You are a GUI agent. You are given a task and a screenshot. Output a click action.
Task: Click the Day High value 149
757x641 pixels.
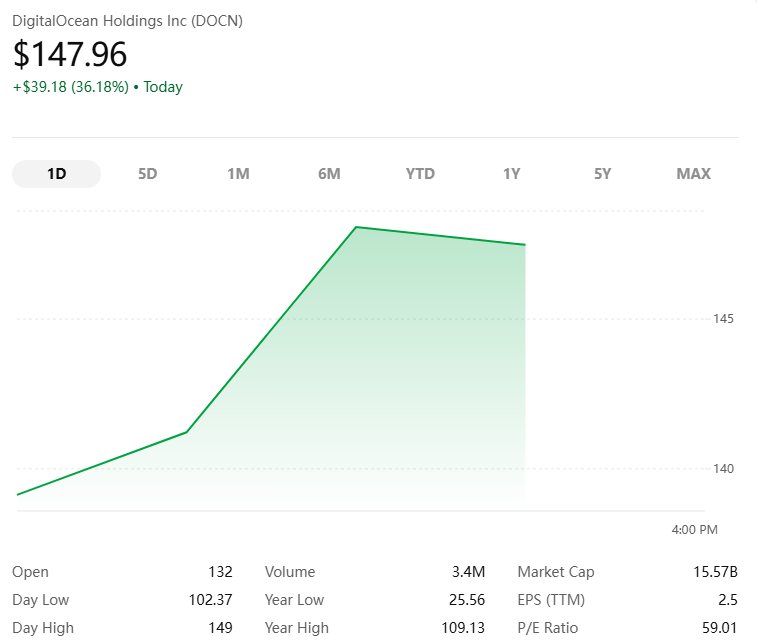(220, 628)
